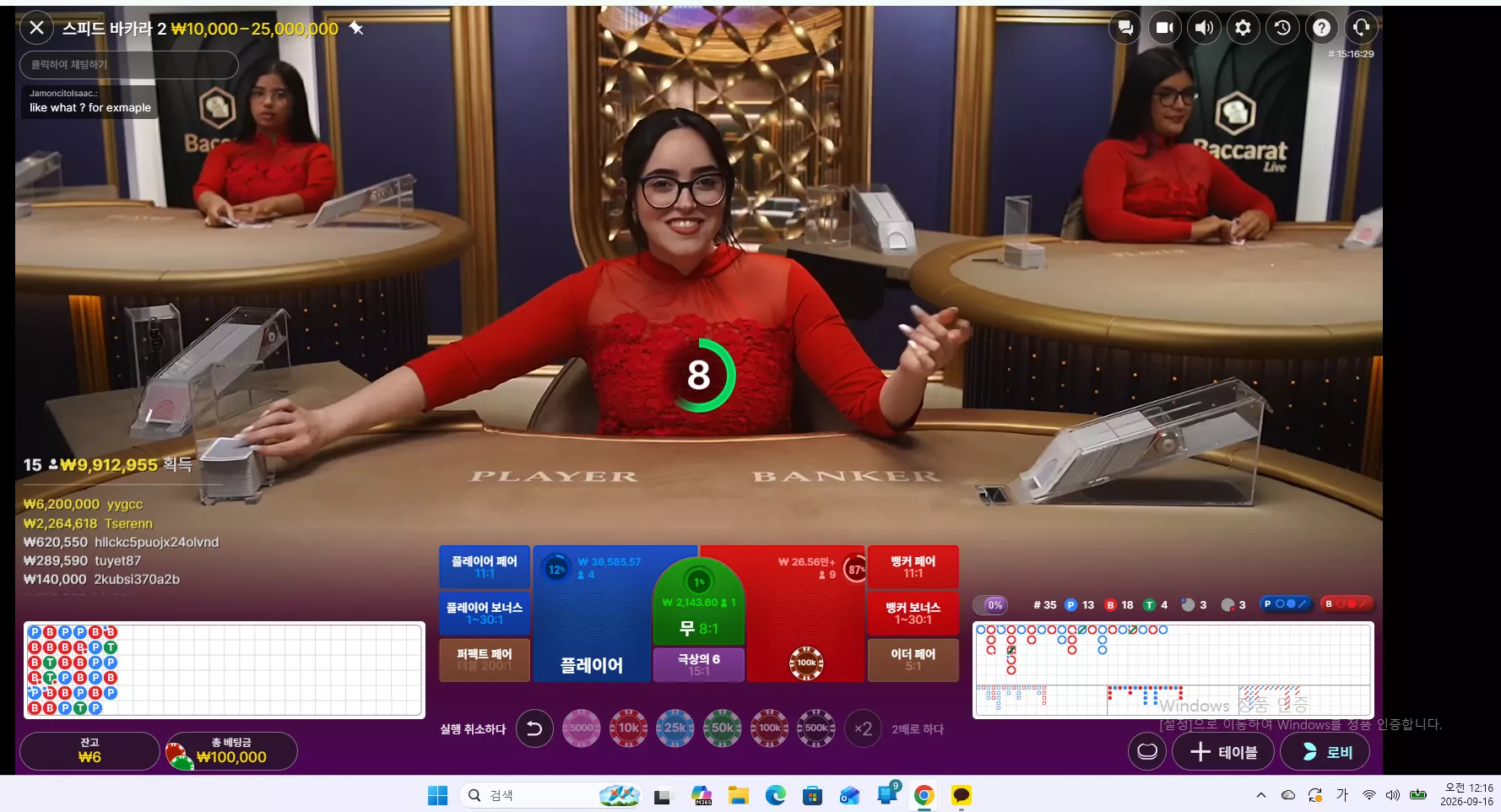Click the support headset icon
Viewport: 1501px width, 812px height.
click(1361, 28)
